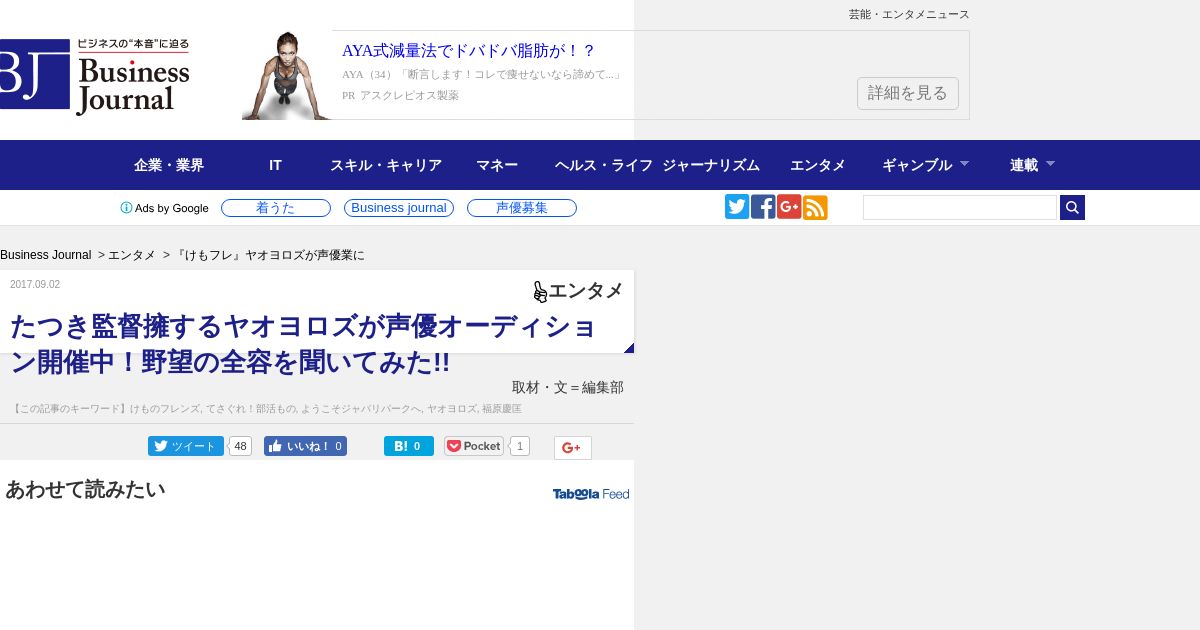This screenshot has width=1200, height=630.
Task: Click breadcrumb text 『けもフレ』ヤオヨロズが声優業に
Action: click(x=269, y=255)
